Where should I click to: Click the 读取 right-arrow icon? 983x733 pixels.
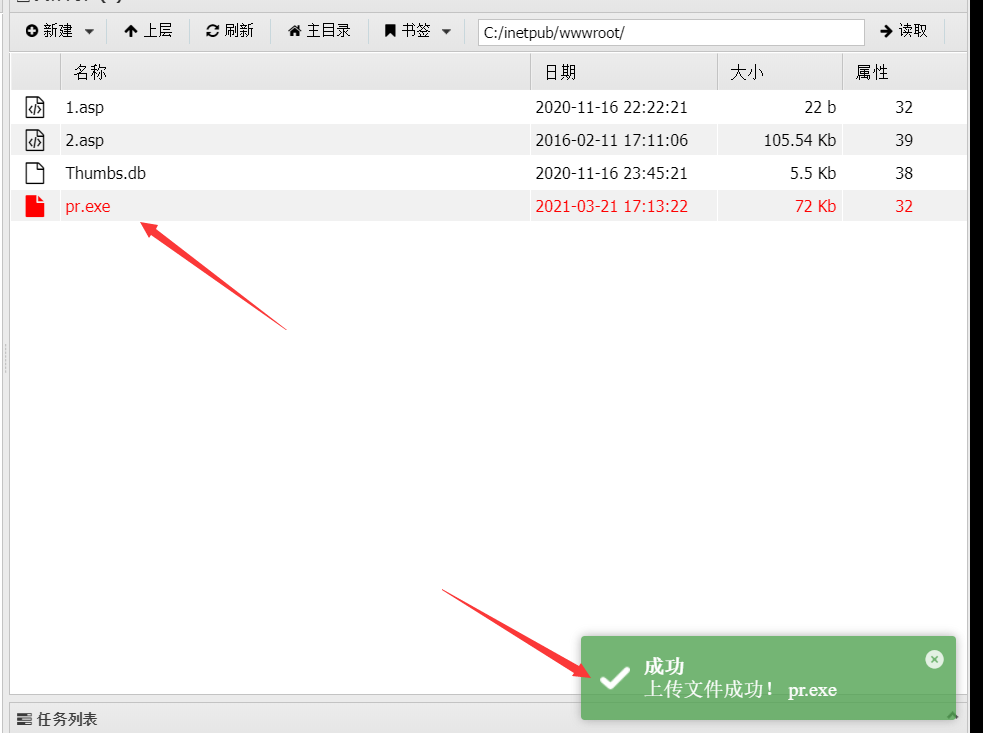tap(886, 31)
